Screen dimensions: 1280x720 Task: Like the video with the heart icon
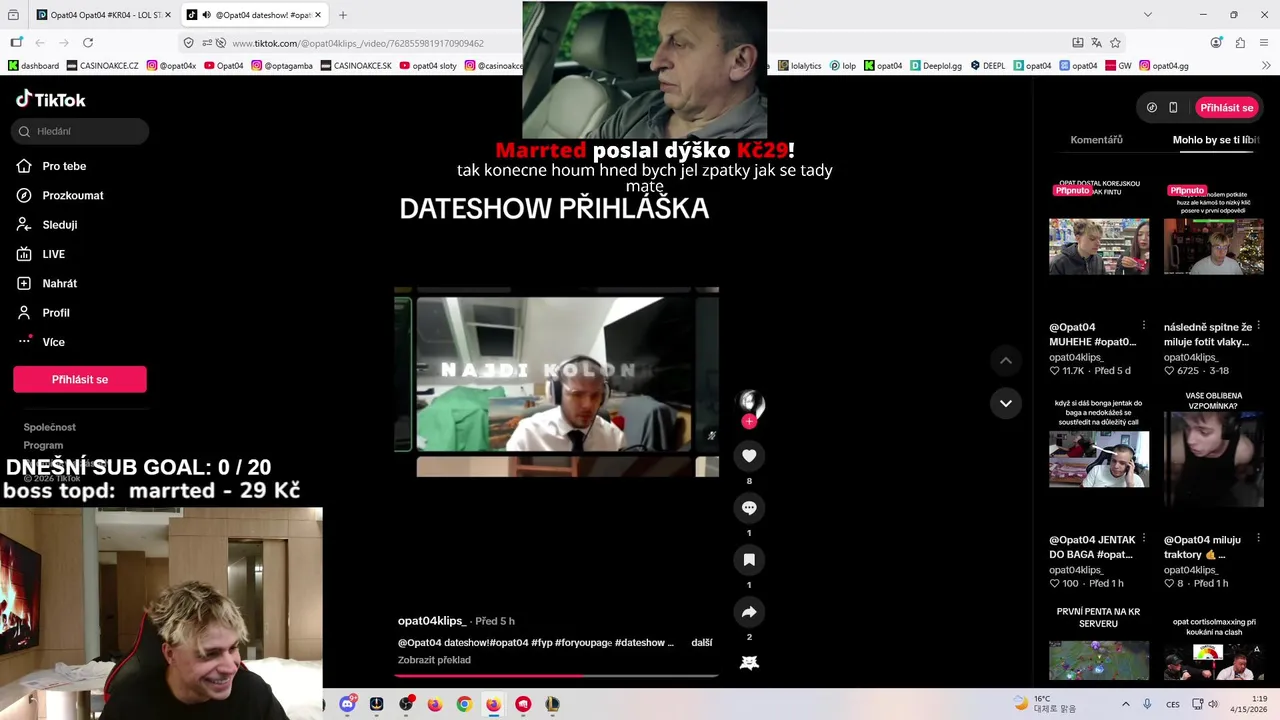point(749,456)
